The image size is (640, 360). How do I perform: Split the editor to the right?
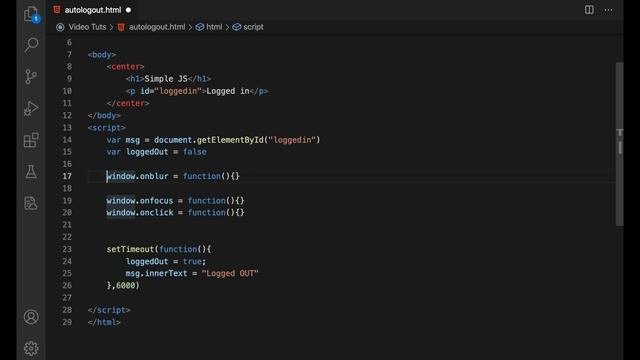pyautogui.click(x=589, y=10)
